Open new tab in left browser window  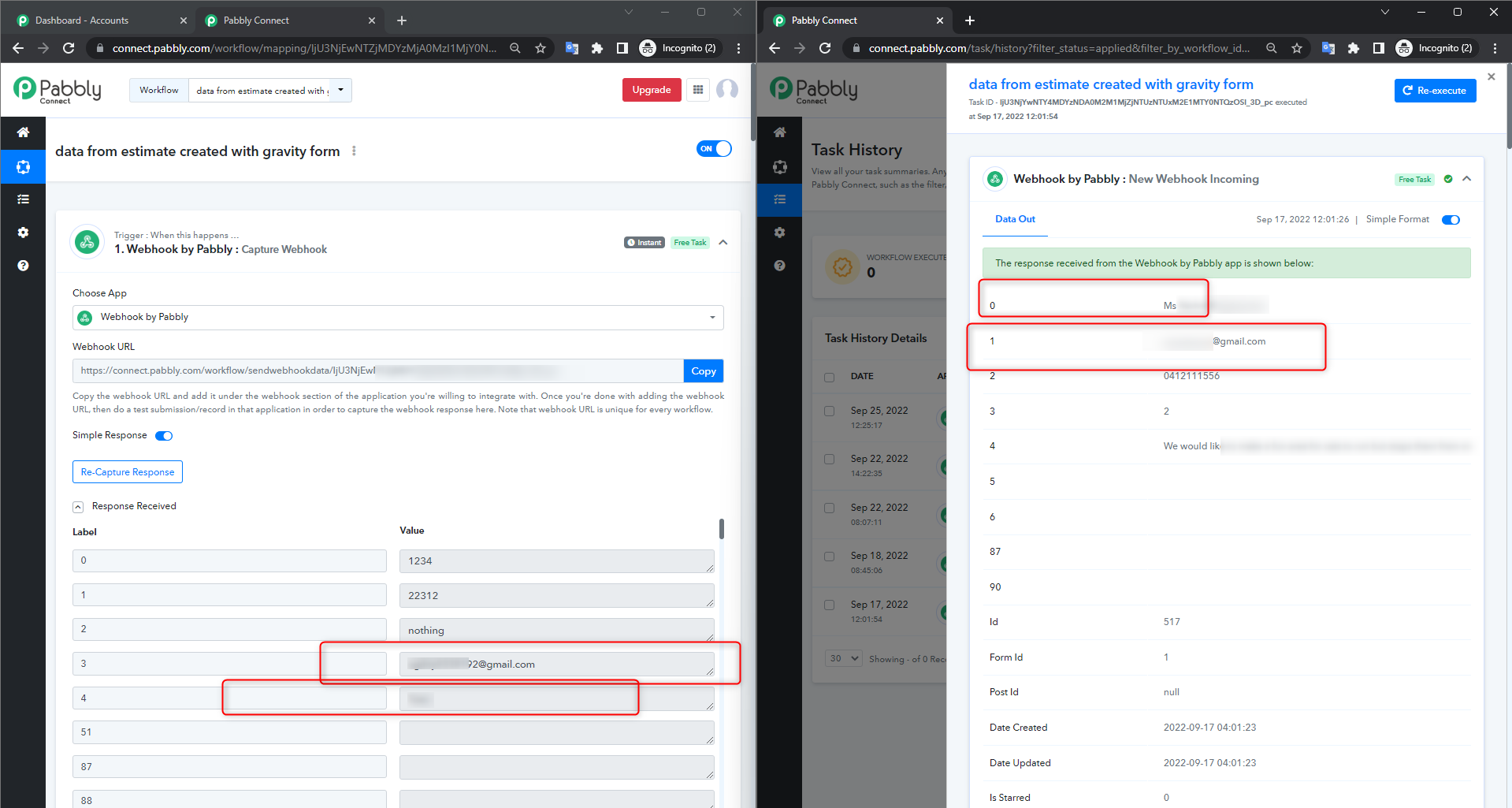[x=402, y=20]
